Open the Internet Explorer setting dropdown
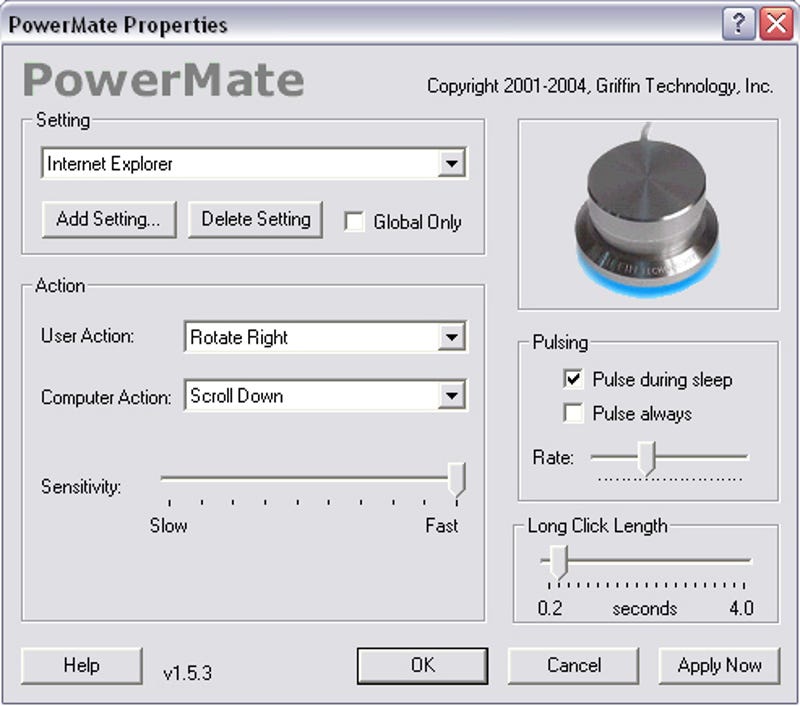Viewport: 800px width, 706px height. tap(254, 164)
